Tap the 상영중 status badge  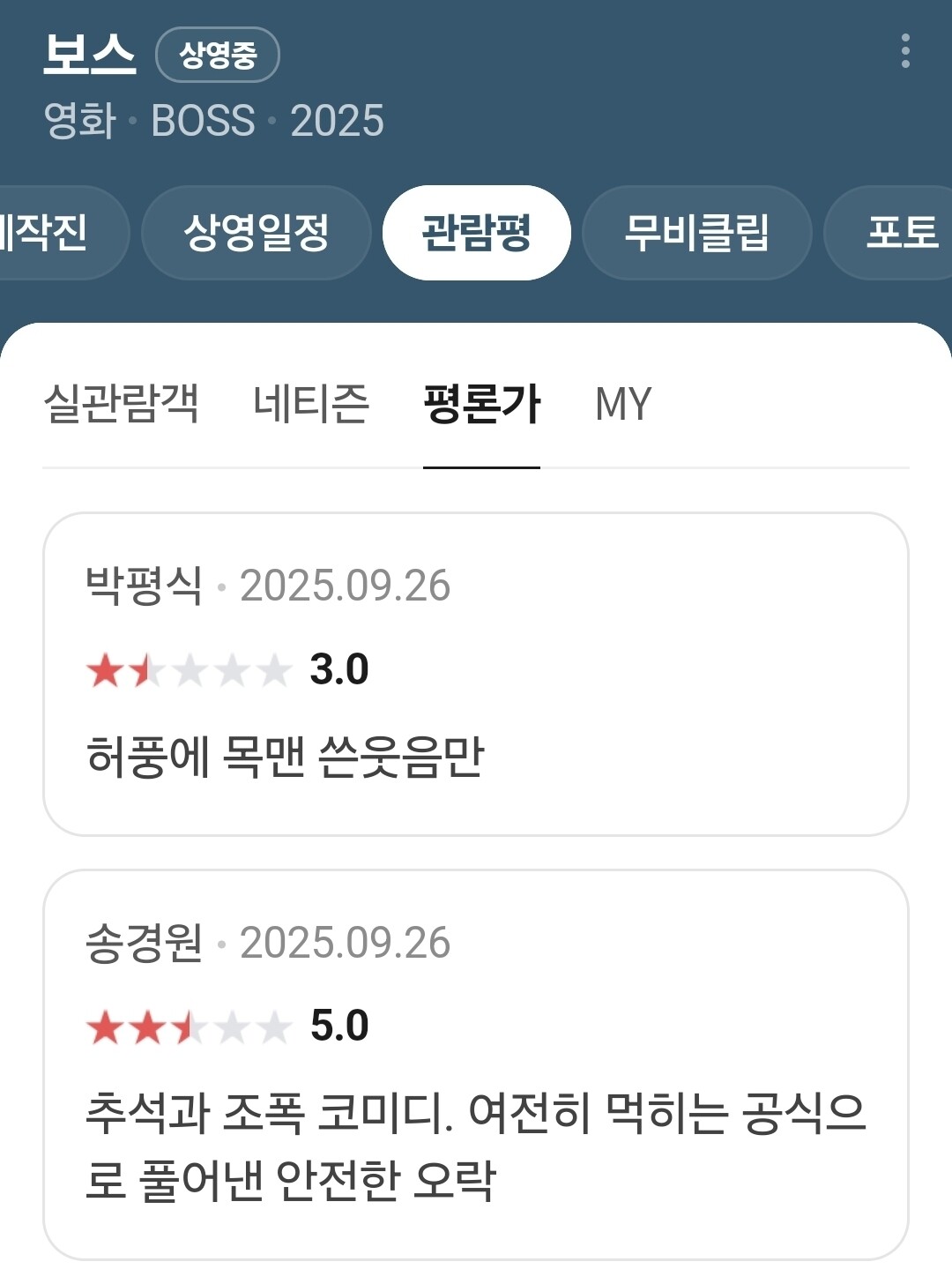217,55
